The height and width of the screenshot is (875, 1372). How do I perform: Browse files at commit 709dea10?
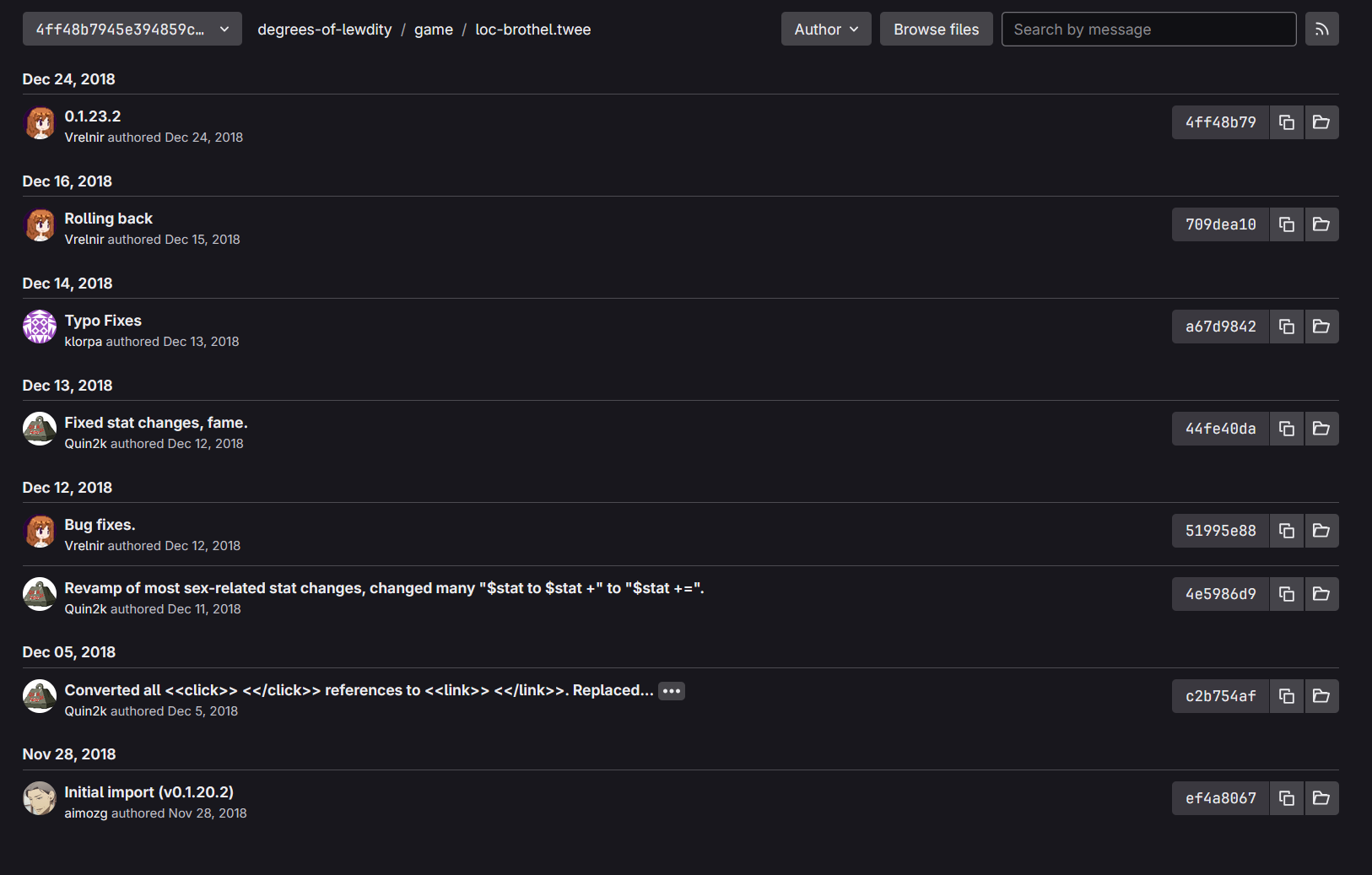[1321, 224]
